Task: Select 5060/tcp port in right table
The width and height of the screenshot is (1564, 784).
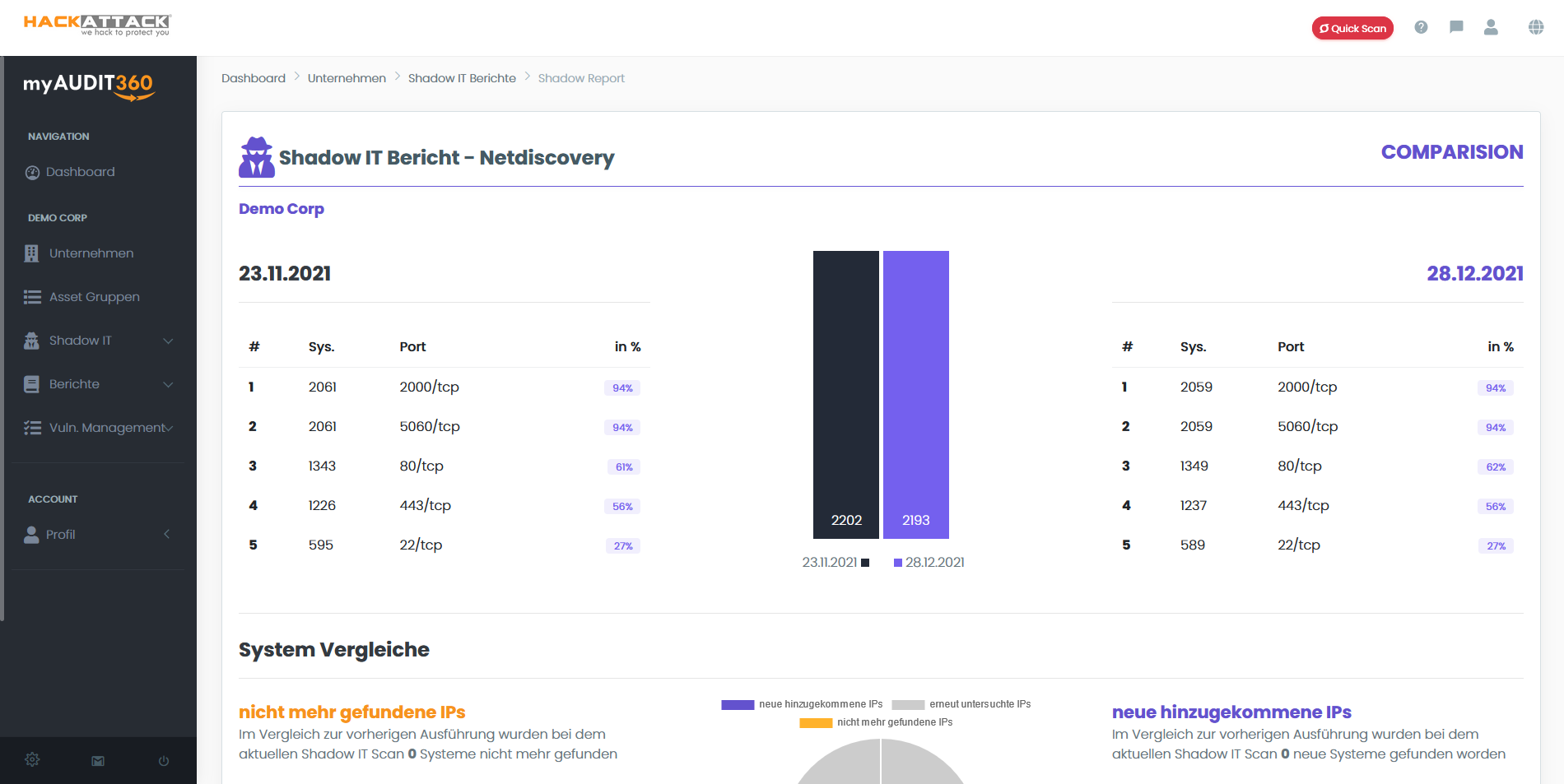Action: [1308, 426]
